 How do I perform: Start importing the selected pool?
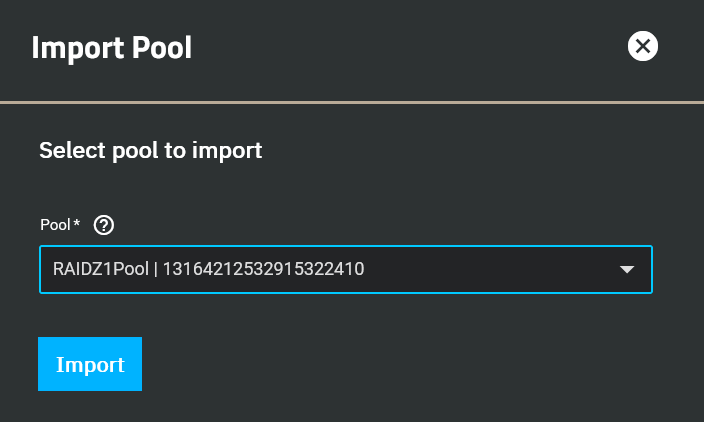tap(90, 364)
